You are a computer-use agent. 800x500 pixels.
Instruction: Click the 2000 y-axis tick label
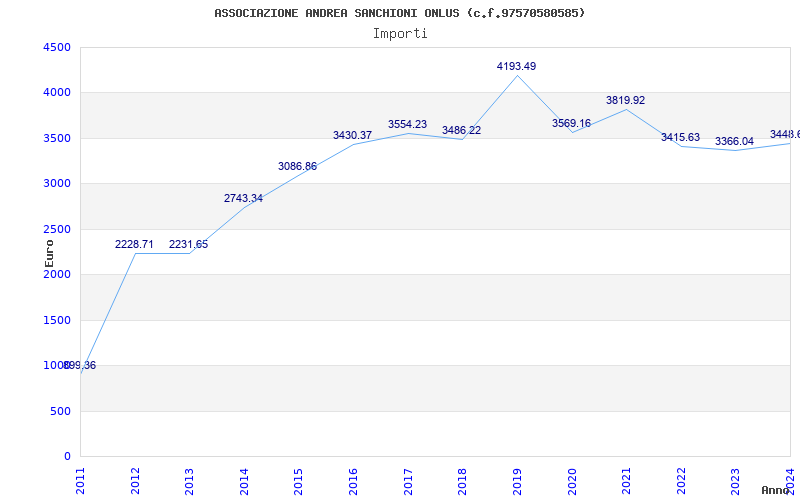tap(57, 274)
